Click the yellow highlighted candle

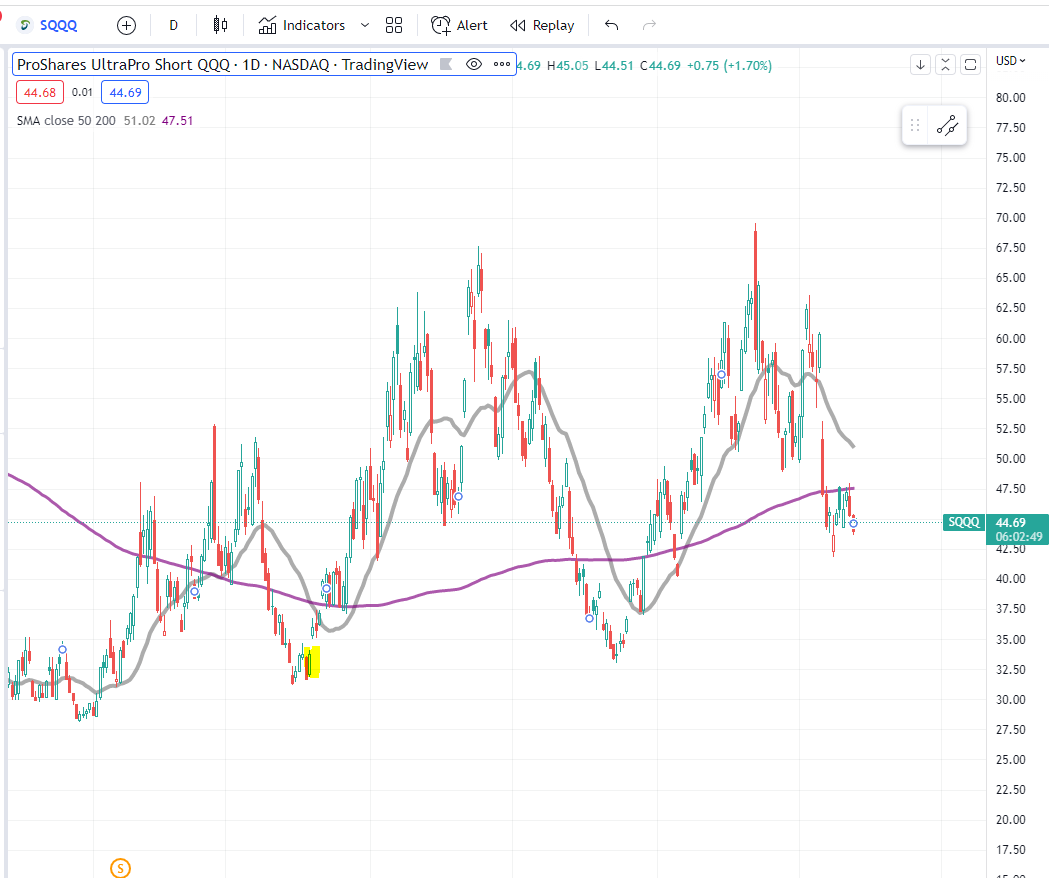pyautogui.click(x=312, y=662)
